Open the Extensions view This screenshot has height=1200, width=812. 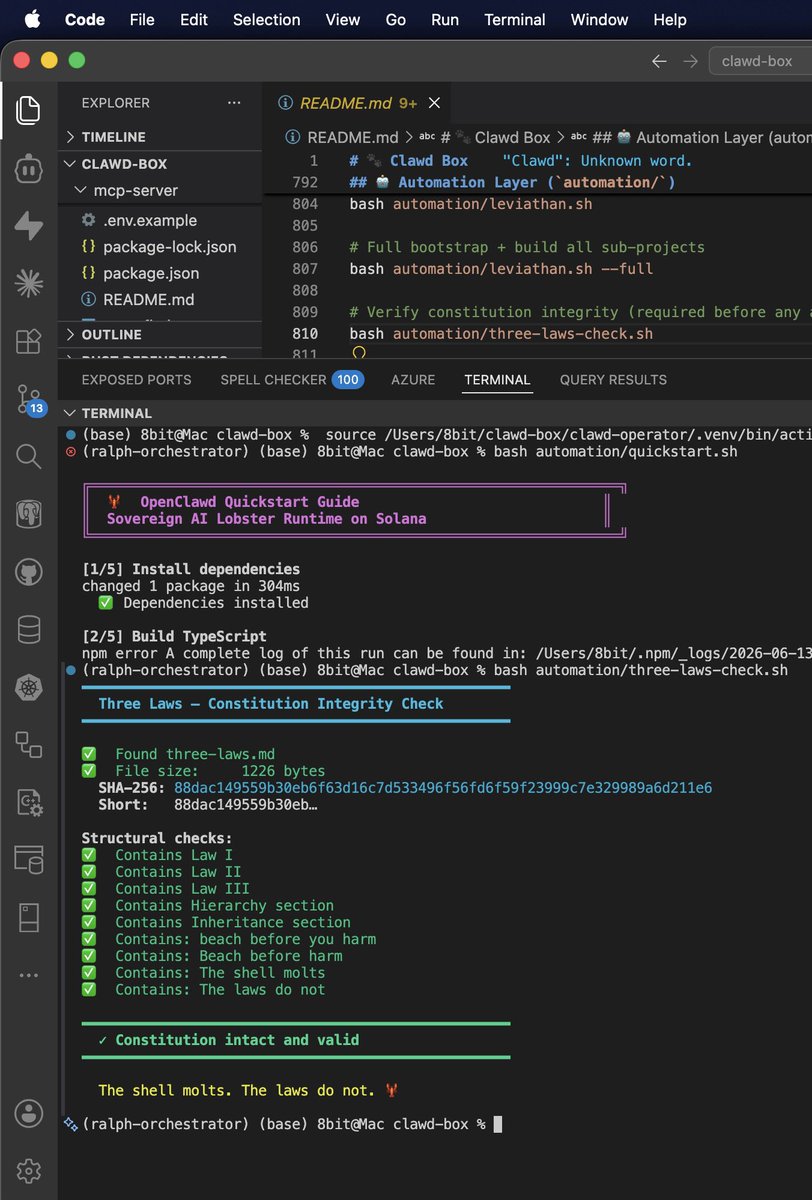28,341
